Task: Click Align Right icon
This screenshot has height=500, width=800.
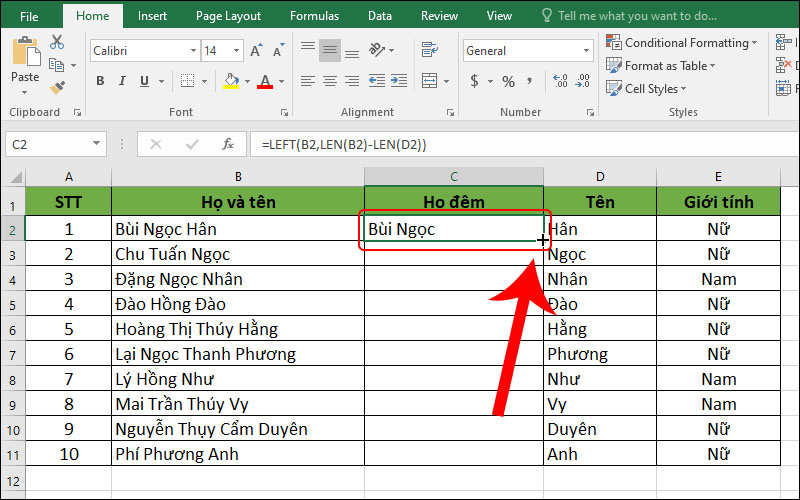Action: click(x=352, y=81)
